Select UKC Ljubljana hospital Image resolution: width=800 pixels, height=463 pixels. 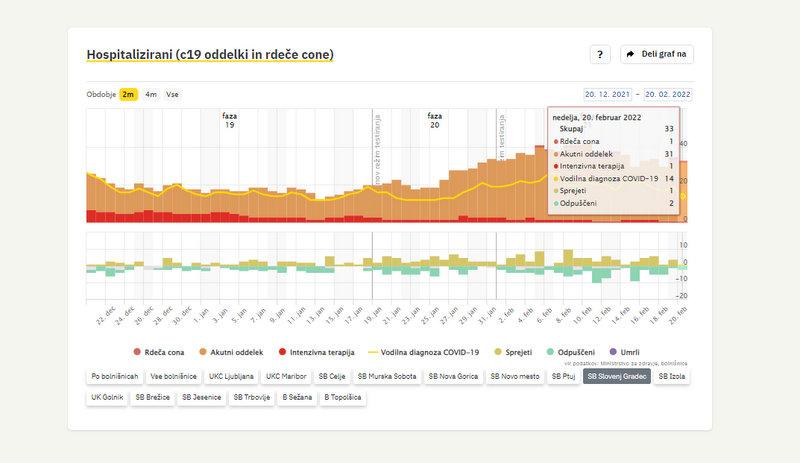click(x=231, y=377)
